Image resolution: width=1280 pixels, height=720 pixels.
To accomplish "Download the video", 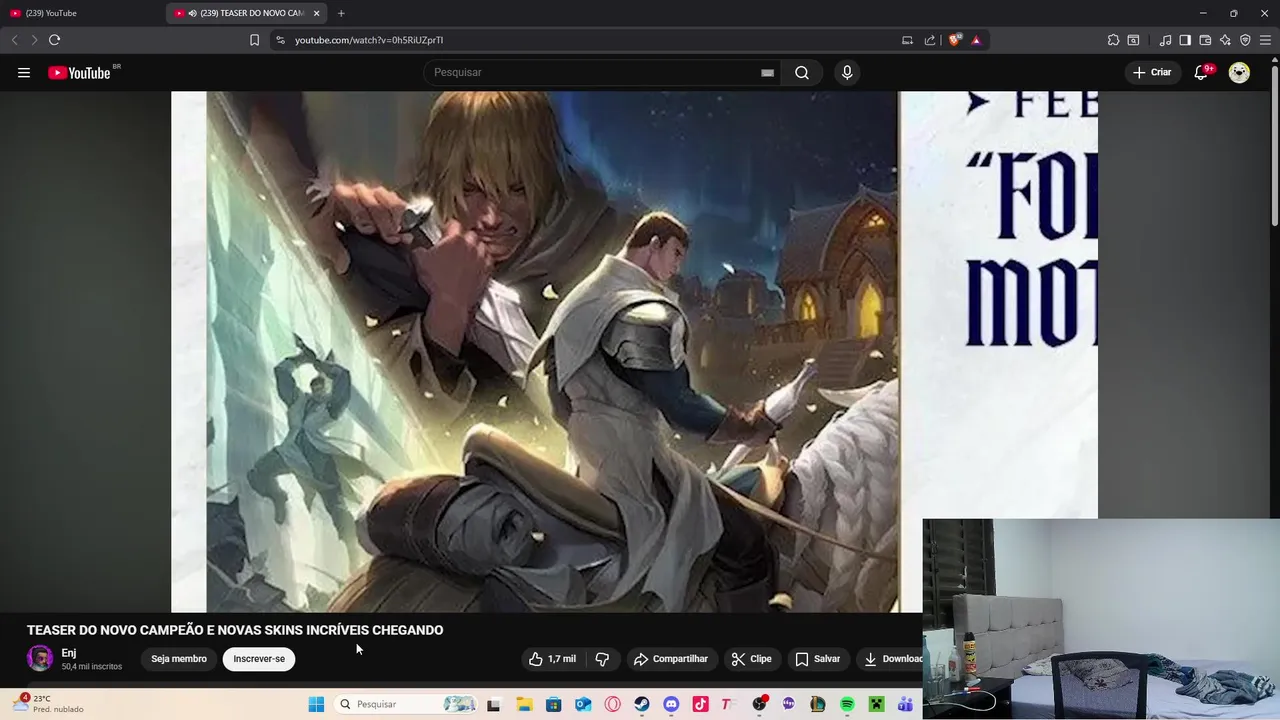I will pyautogui.click(x=890, y=659).
